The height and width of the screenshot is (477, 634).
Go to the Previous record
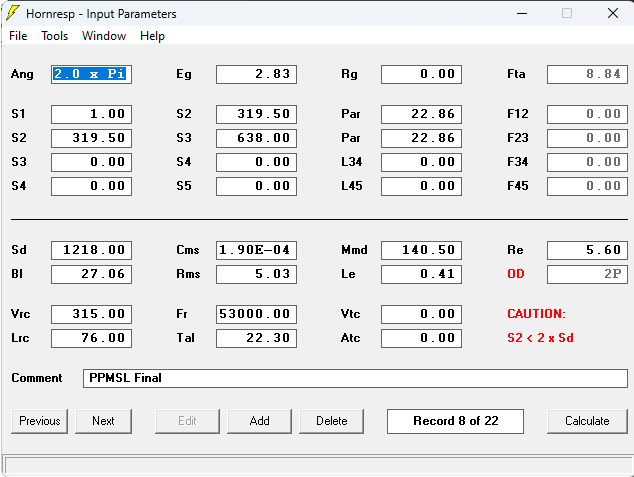click(x=40, y=421)
